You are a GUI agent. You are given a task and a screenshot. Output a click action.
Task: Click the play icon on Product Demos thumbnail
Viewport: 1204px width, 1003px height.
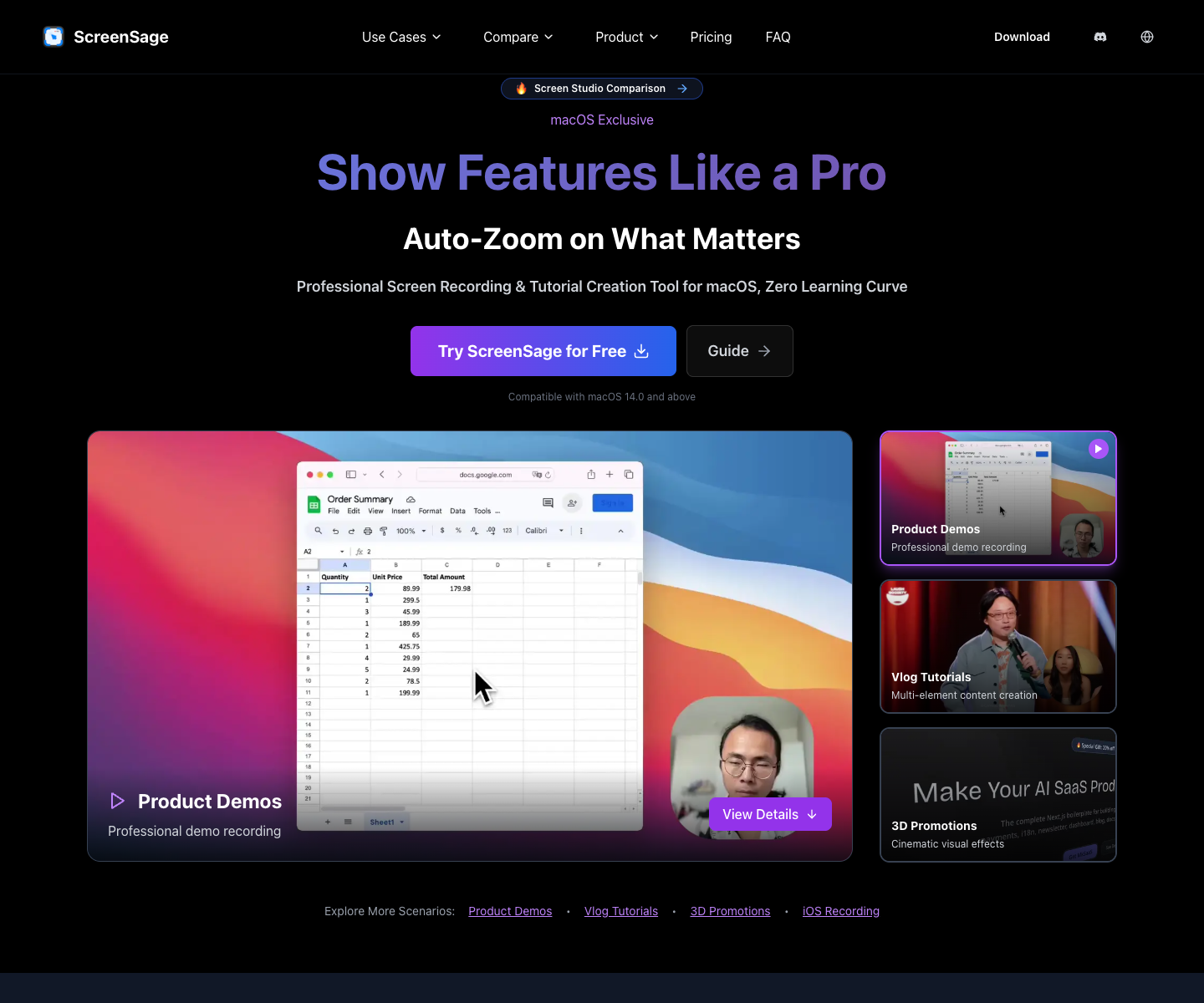tap(1099, 449)
